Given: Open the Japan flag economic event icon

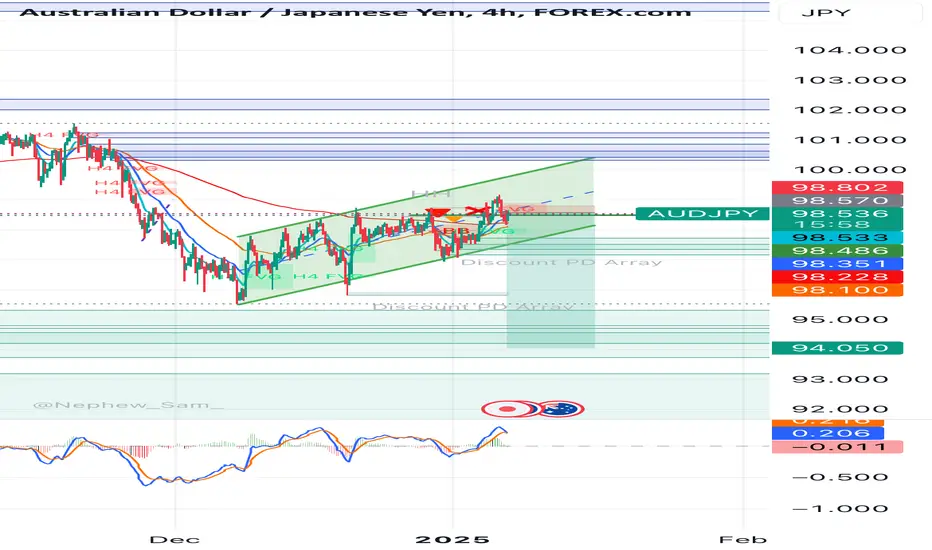Looking at the screenshot, I should (509, 409).
